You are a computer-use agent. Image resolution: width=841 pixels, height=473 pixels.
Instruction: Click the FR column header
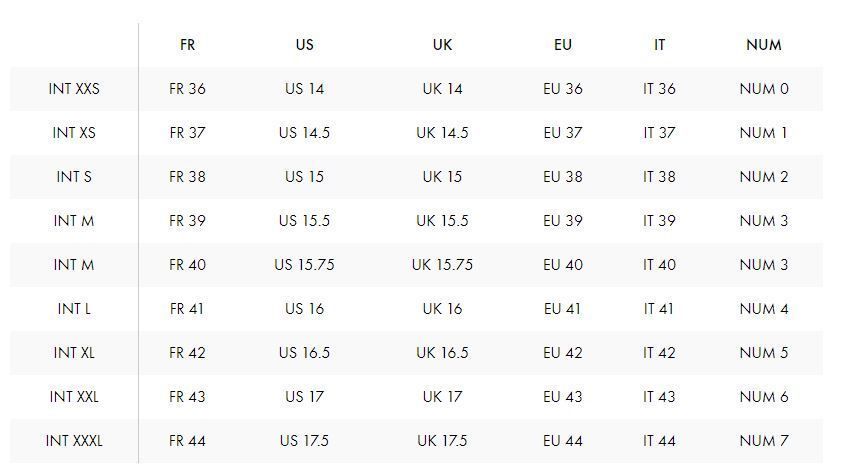click(x=187, y=45)
